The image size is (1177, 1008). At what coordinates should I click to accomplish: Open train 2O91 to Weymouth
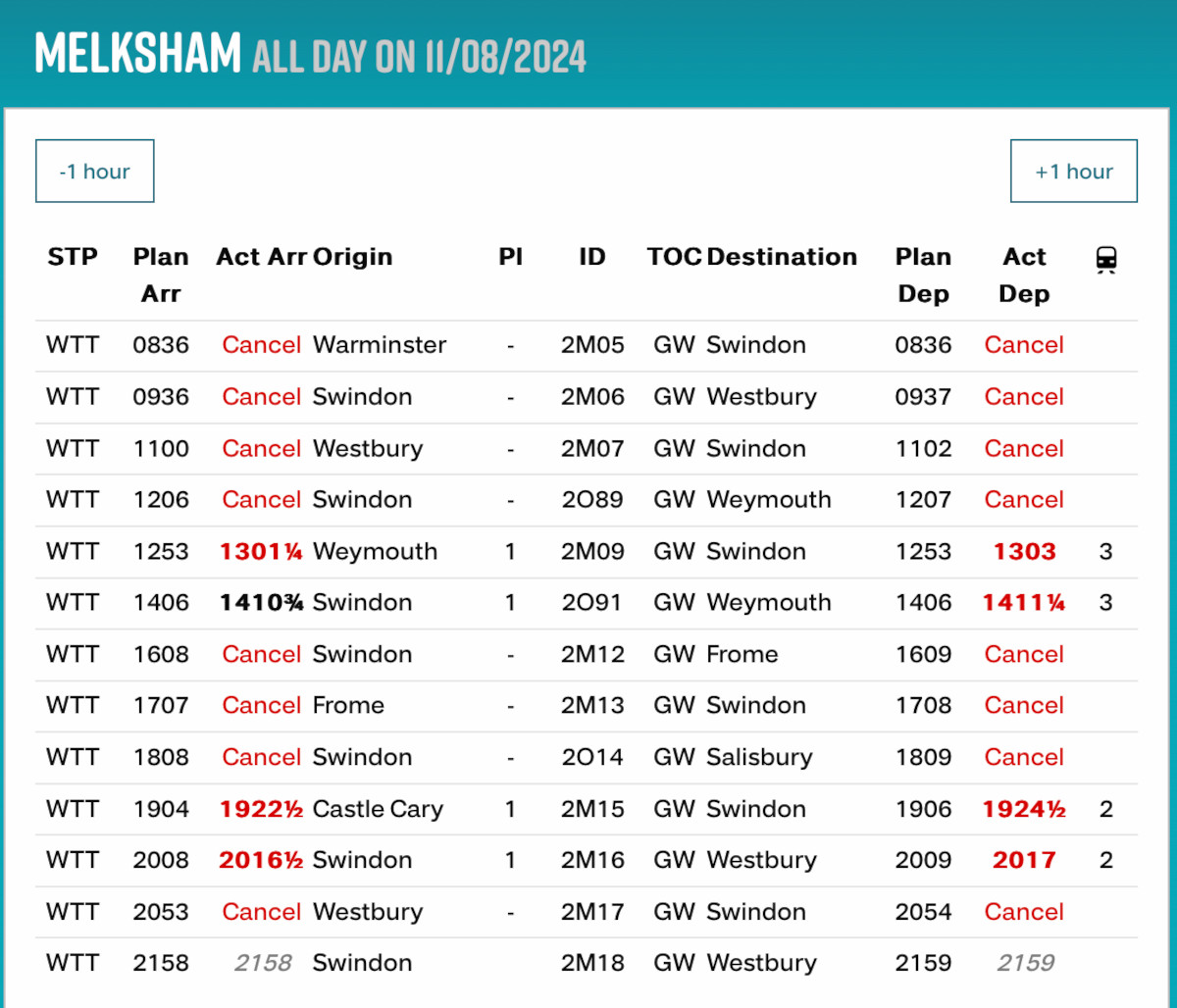tap(592, 603)
